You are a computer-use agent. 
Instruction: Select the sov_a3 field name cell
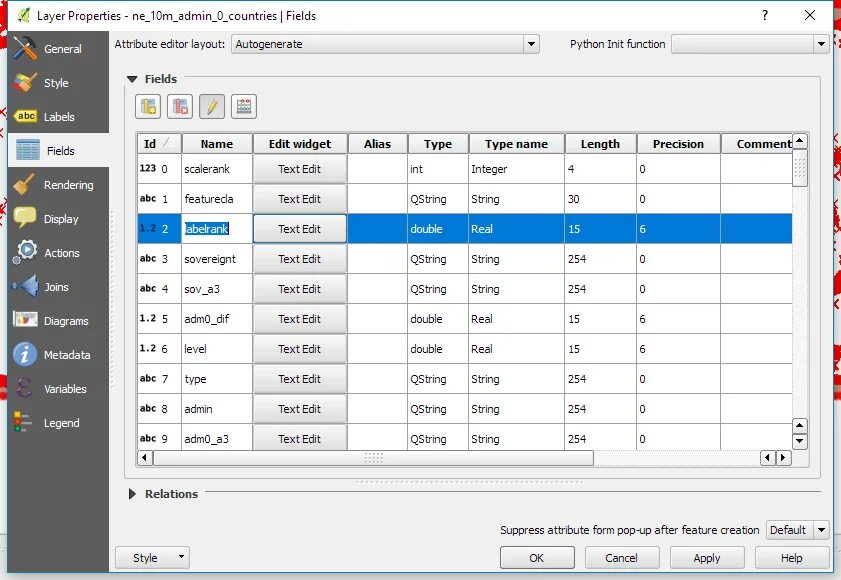pyautogui.click(x=217, y=289)
